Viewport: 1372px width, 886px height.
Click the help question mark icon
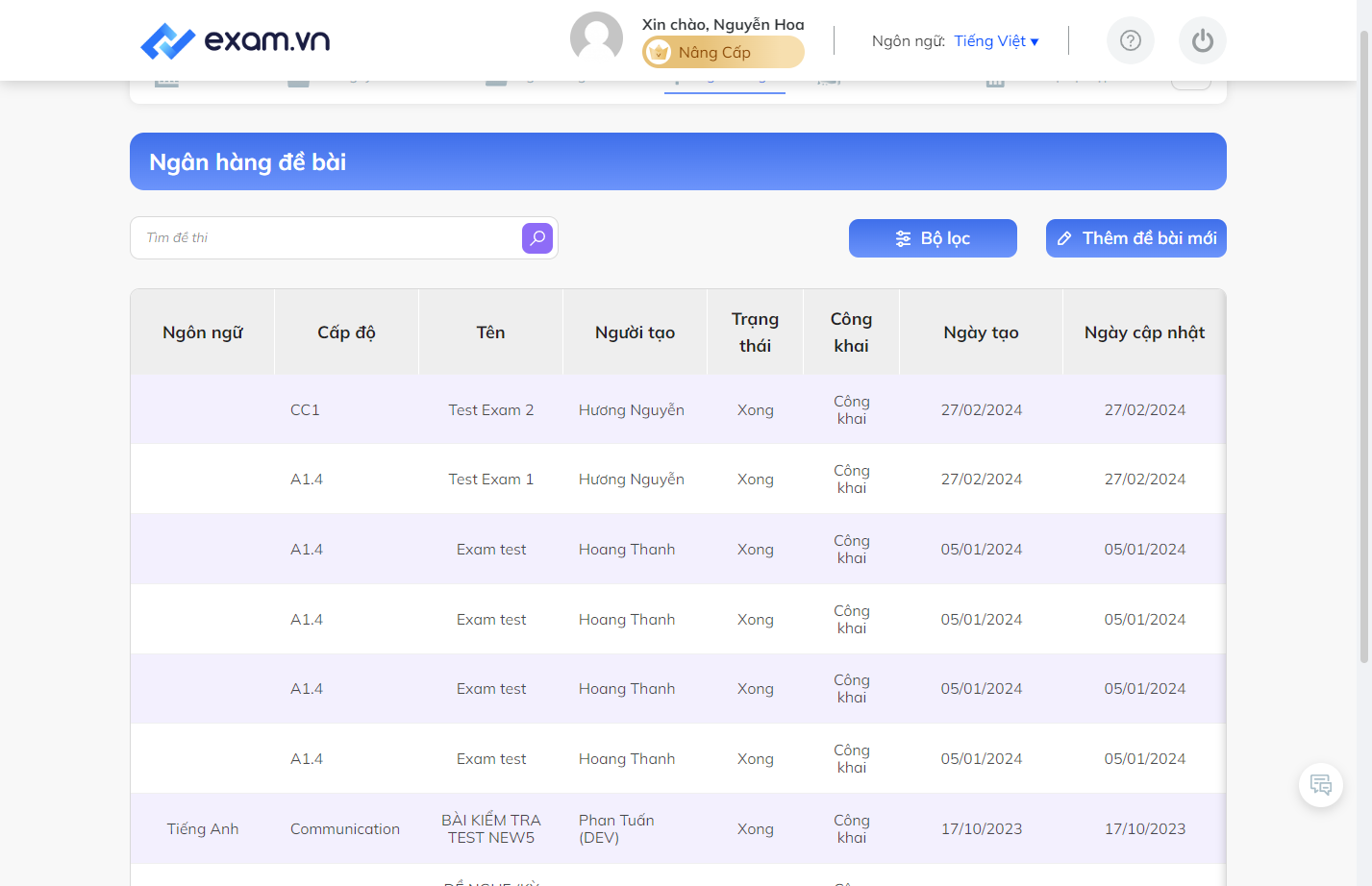pyautogui.click(x=1131, y=40)
